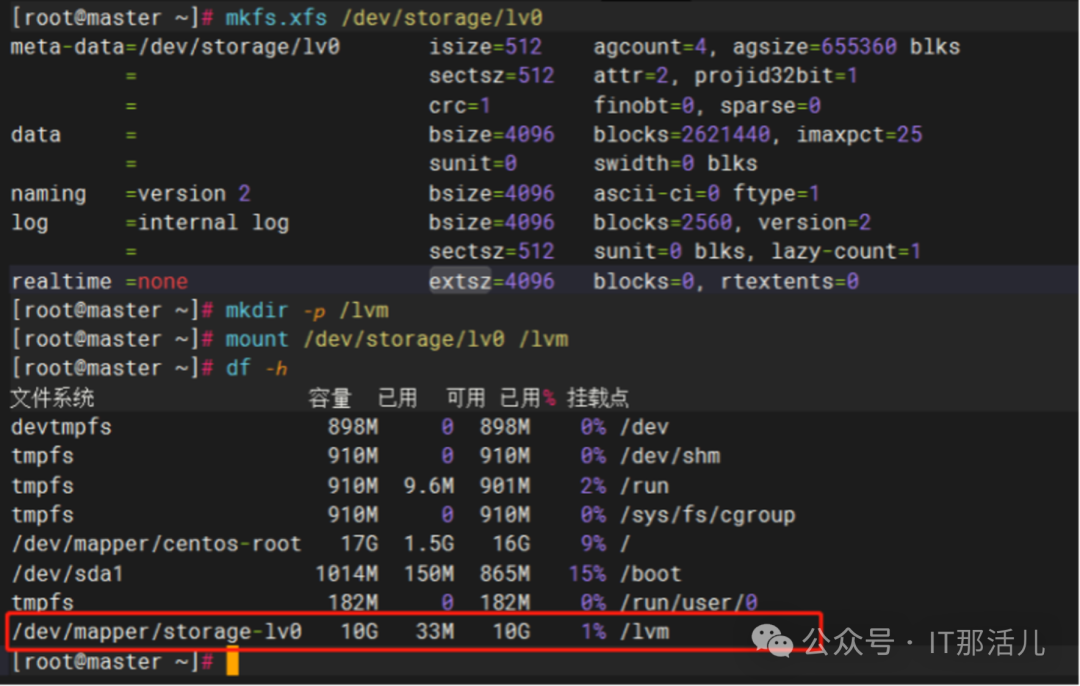Click 文件系统 column header

[52, 398]
